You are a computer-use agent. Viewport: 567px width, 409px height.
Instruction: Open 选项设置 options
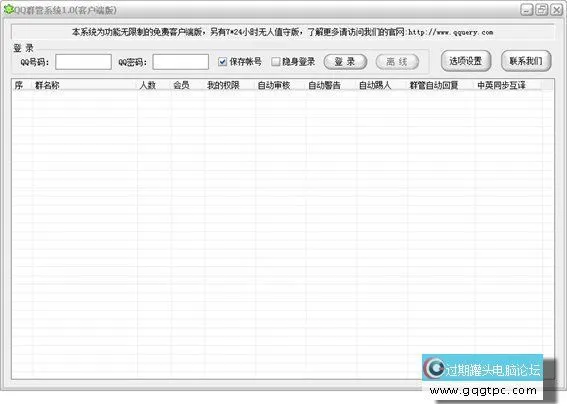point(466,61)
